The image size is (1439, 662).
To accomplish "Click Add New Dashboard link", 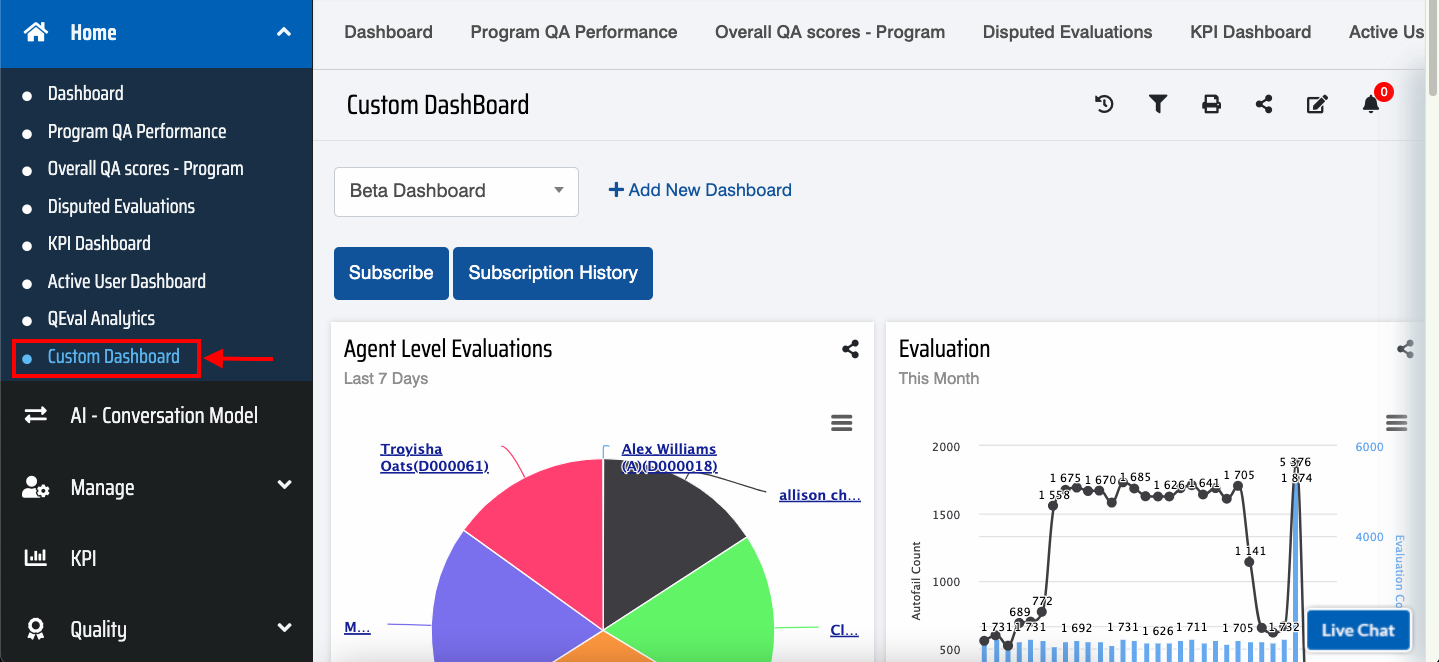I will [700, 190].
